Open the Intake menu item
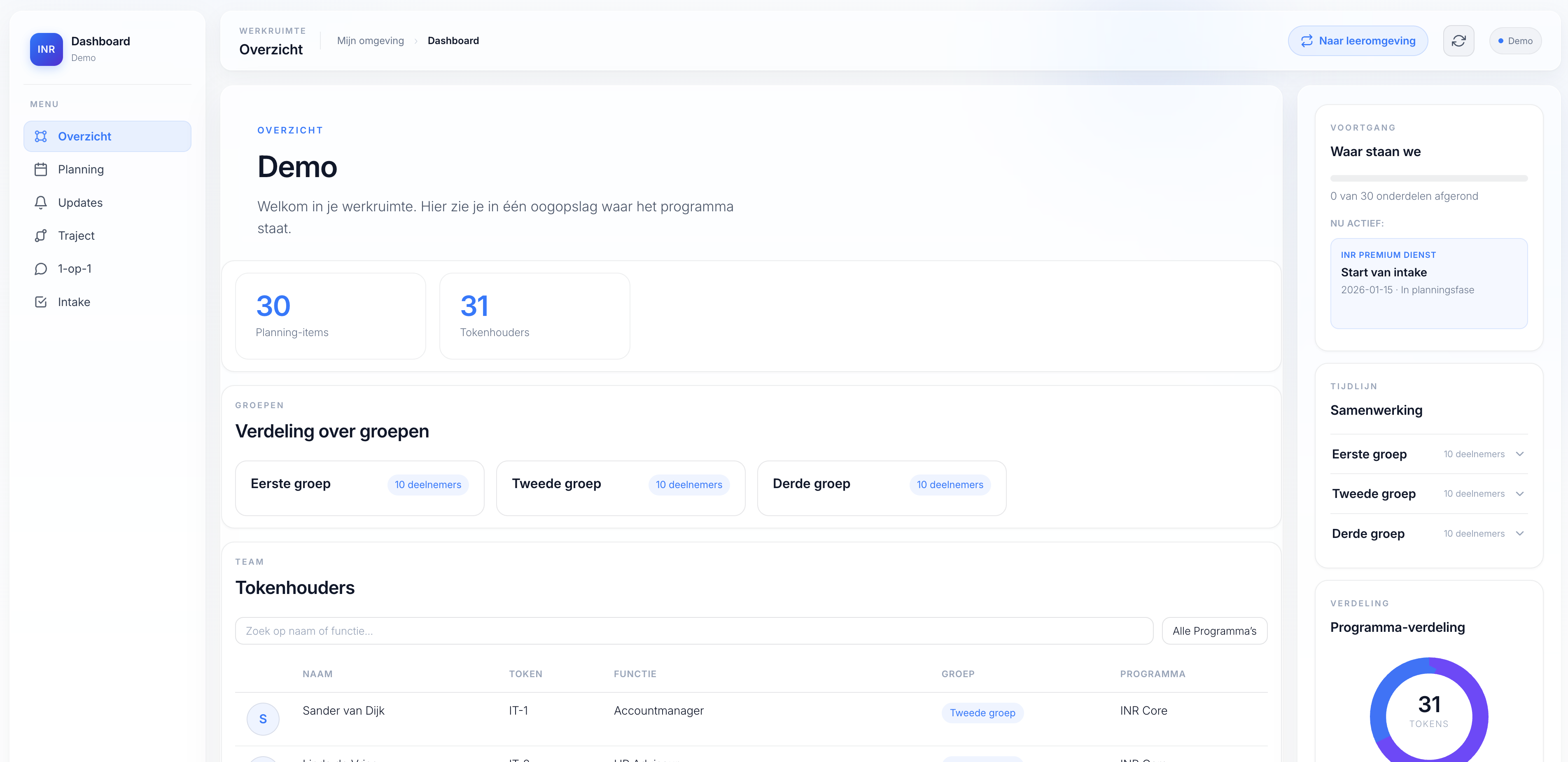1568x762 pixels. (x=107, y=302)
